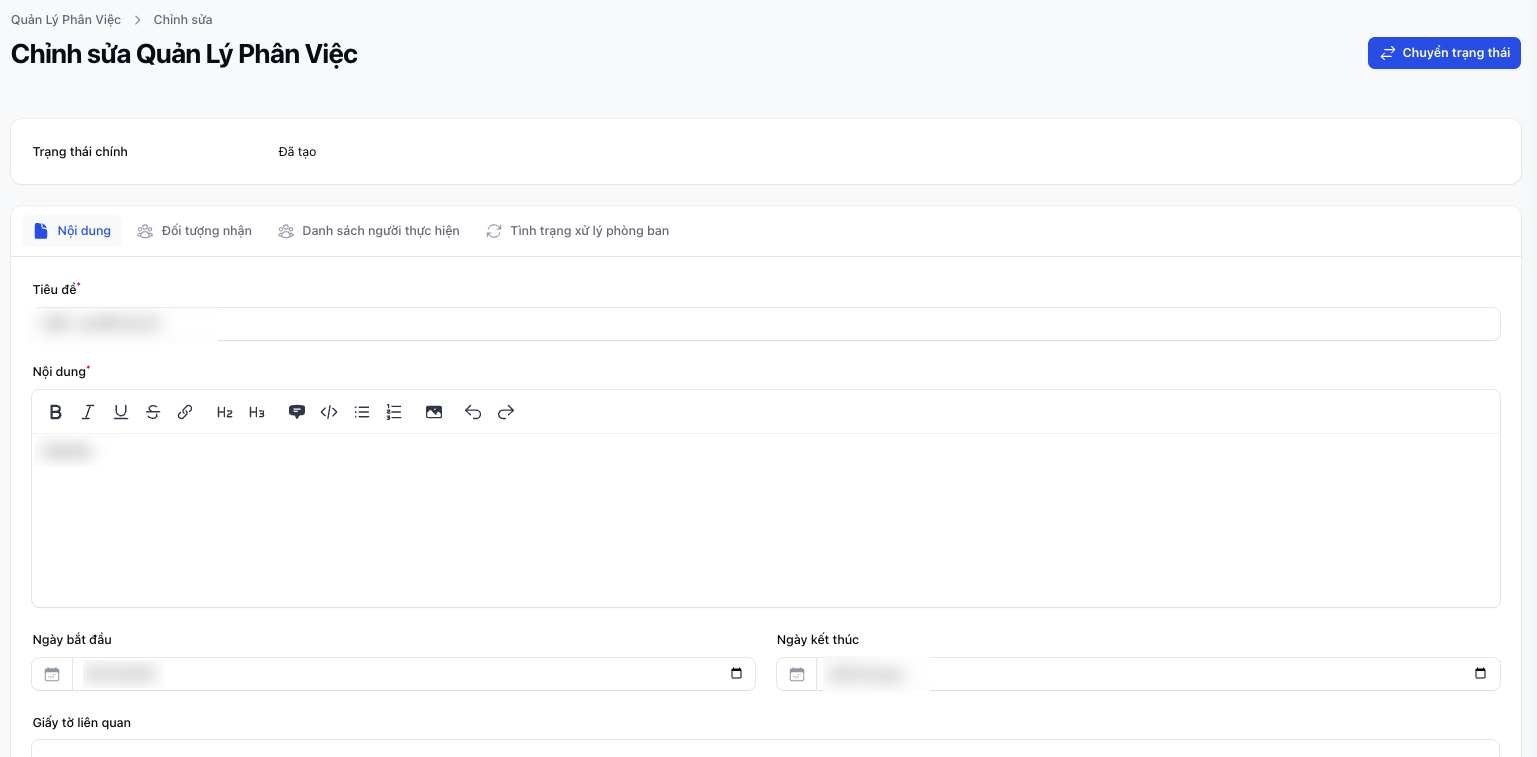Set heading level H2
The image size is (1537, 757).
(225, 412)
